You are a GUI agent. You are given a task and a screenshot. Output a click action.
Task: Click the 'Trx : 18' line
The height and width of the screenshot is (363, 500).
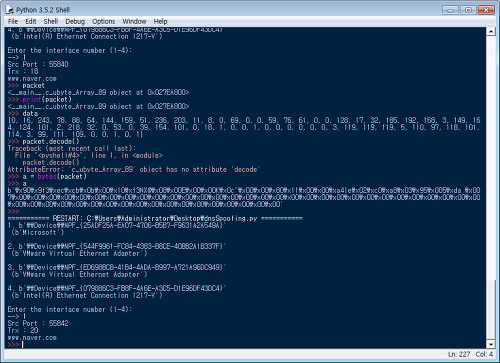coord(23,71)
